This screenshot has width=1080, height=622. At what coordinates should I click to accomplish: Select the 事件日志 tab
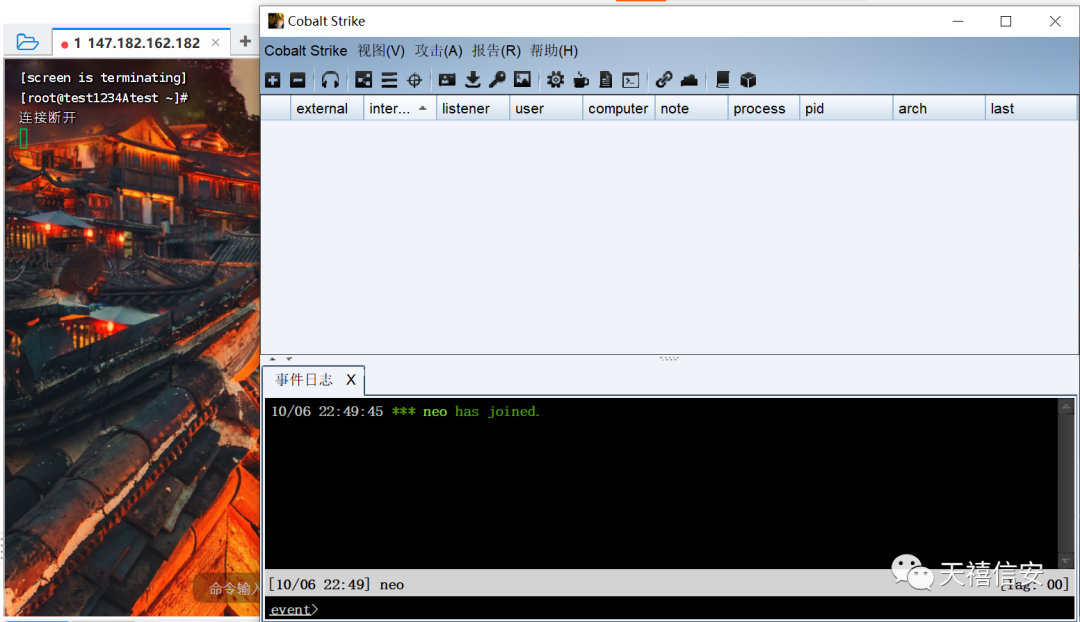point(304,380)
